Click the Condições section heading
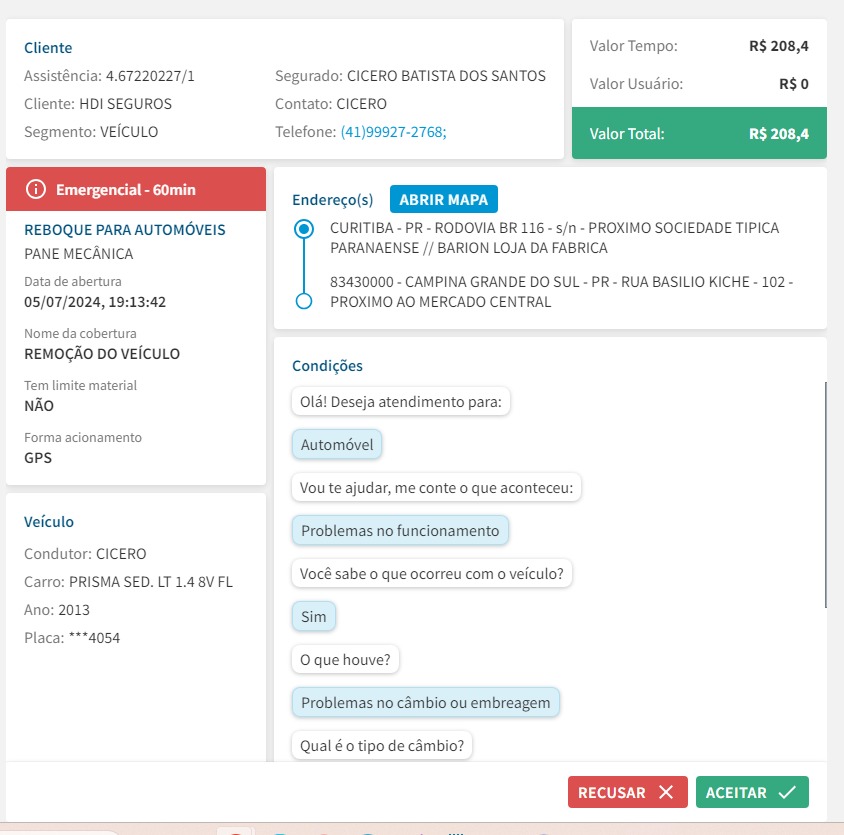 (x=327, y=366)
